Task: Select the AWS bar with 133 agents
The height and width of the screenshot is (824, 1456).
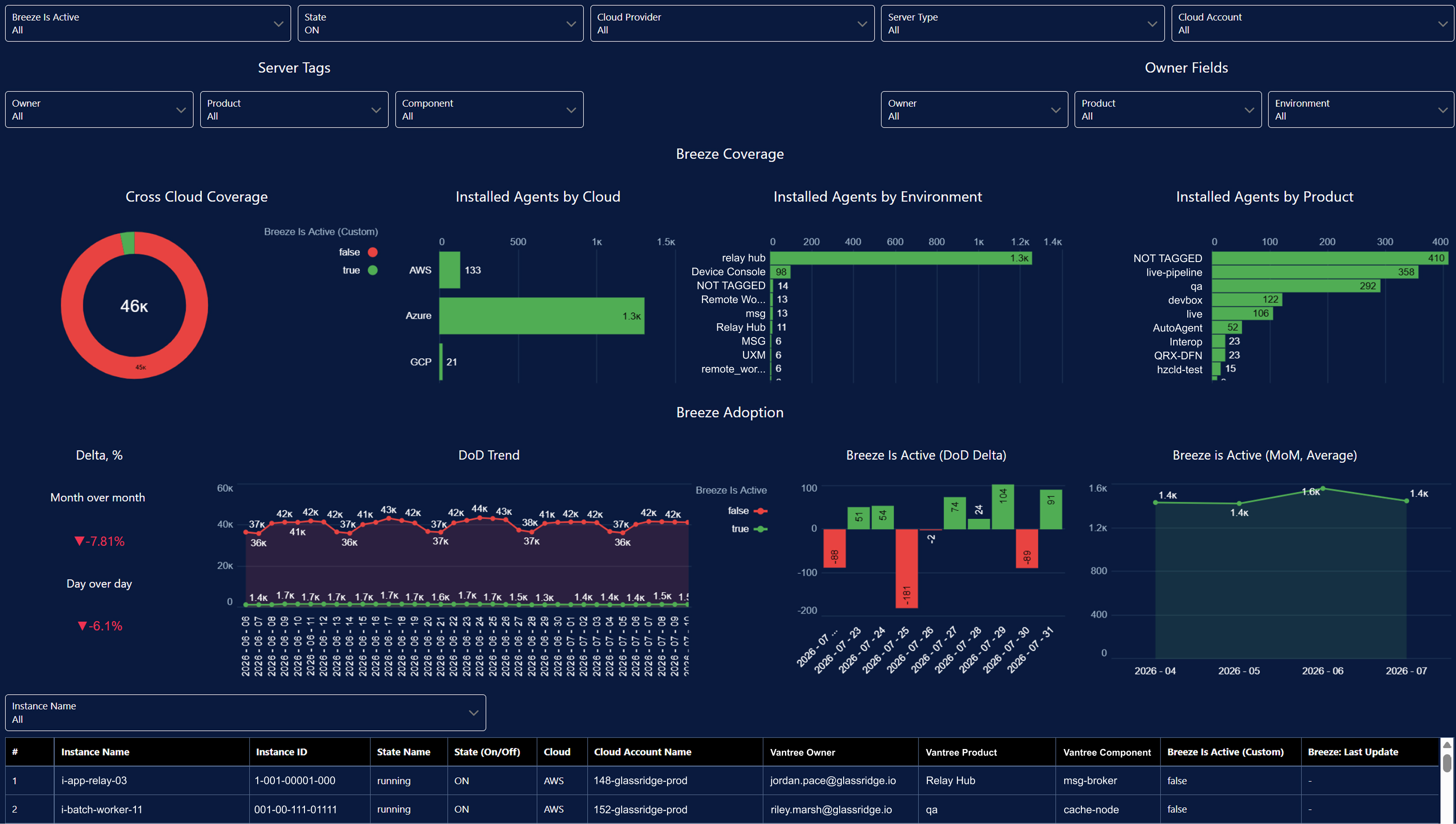Action: [x=450, y=270]
